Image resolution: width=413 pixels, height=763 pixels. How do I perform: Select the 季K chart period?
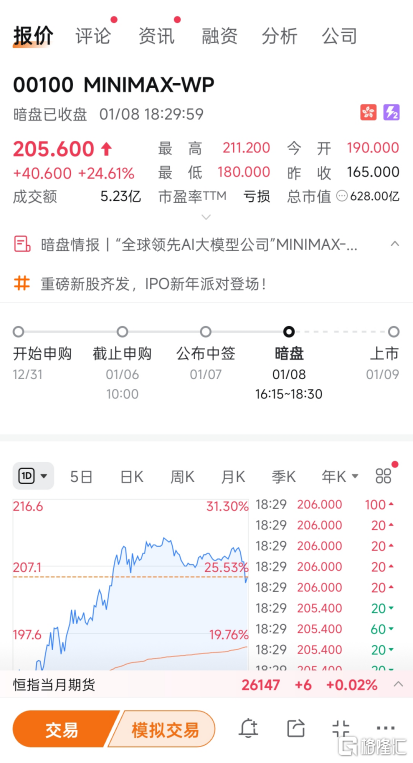click(x=284, y=476)
